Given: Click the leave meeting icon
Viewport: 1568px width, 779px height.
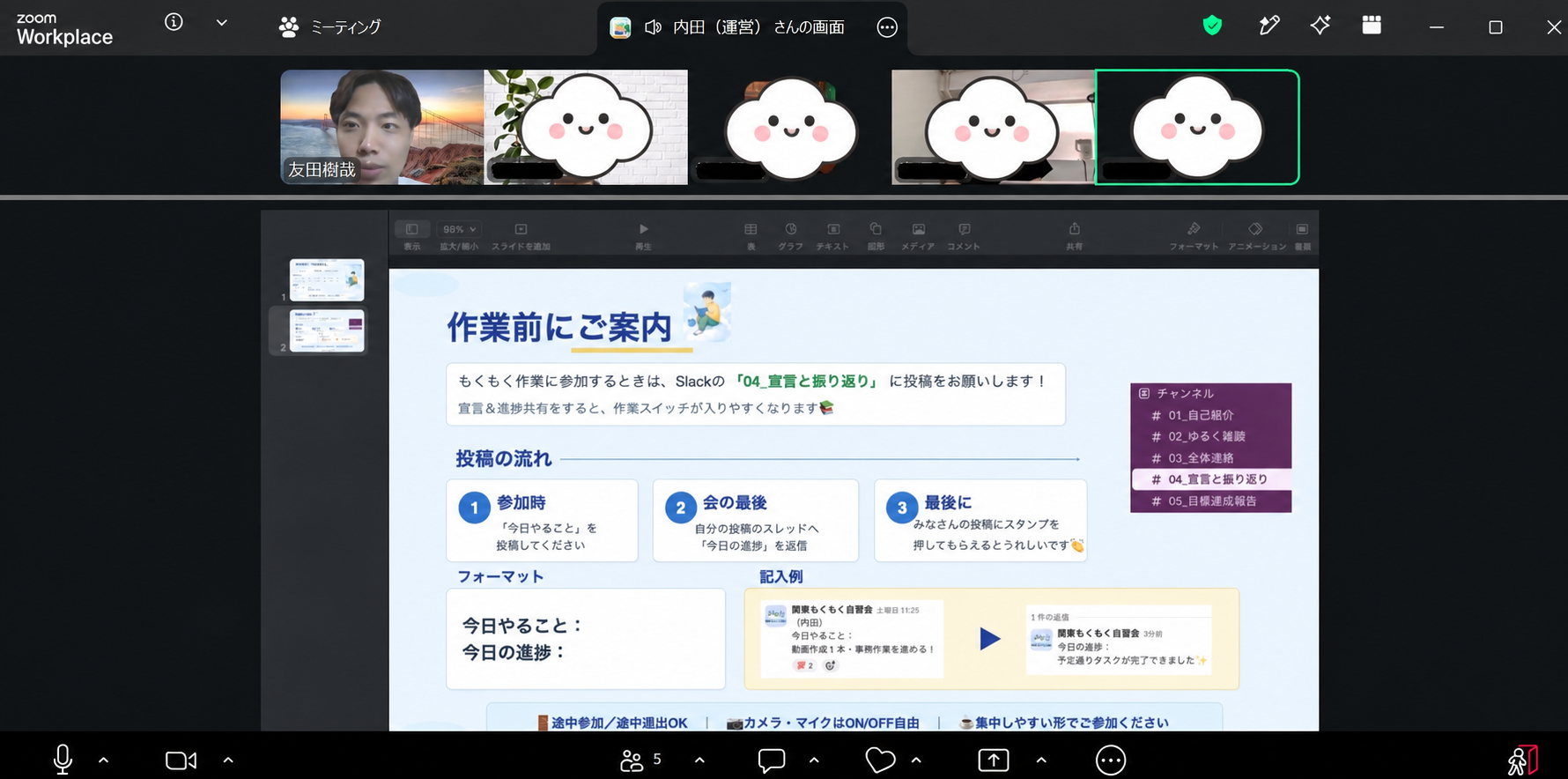Looking at the screenshot, I should point(1523,760).
